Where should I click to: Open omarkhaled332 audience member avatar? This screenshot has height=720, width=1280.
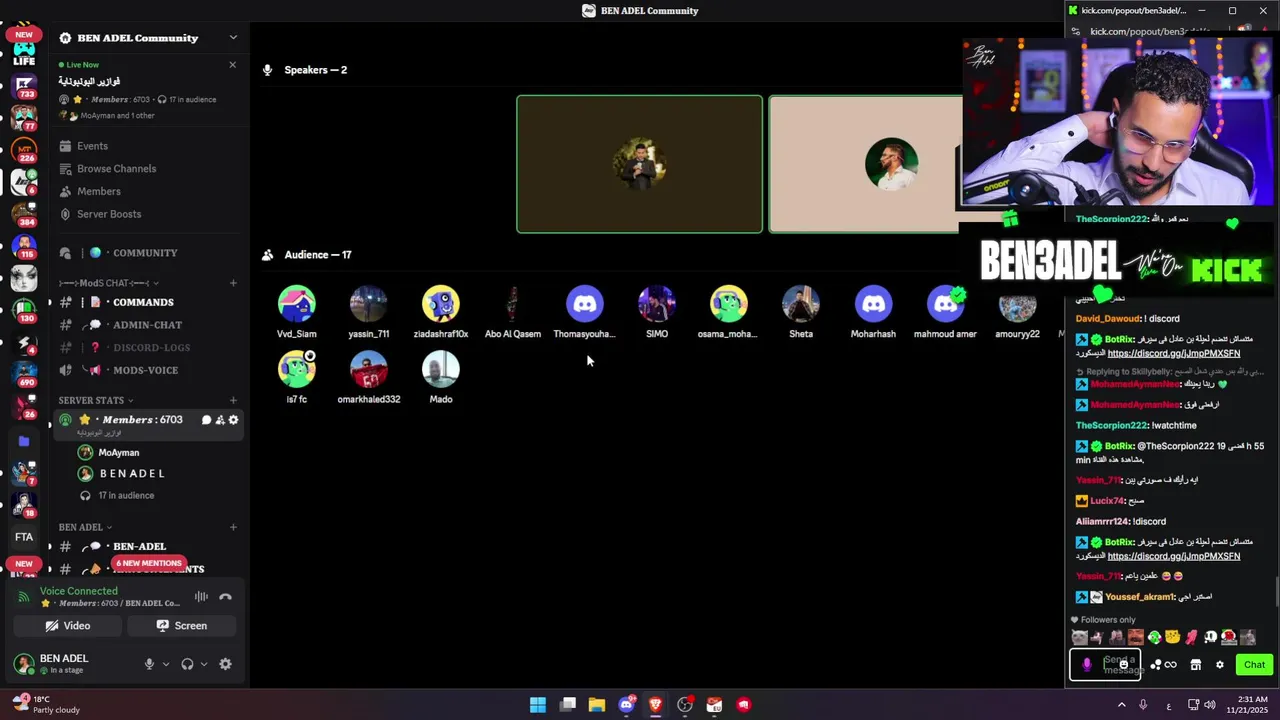point(369,369)
